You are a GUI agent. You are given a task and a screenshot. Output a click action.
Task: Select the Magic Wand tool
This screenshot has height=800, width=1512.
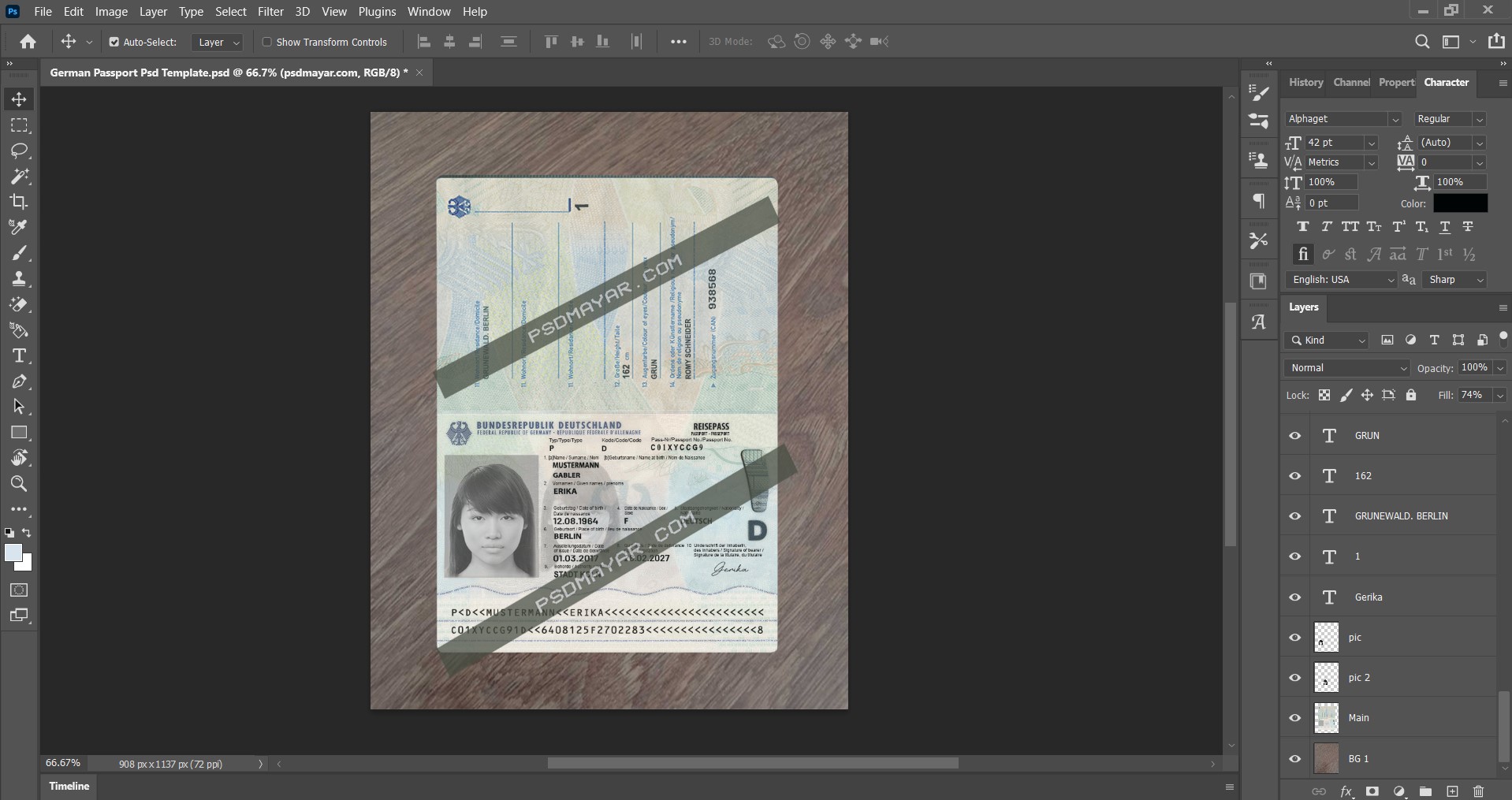(x=19, y=176)
